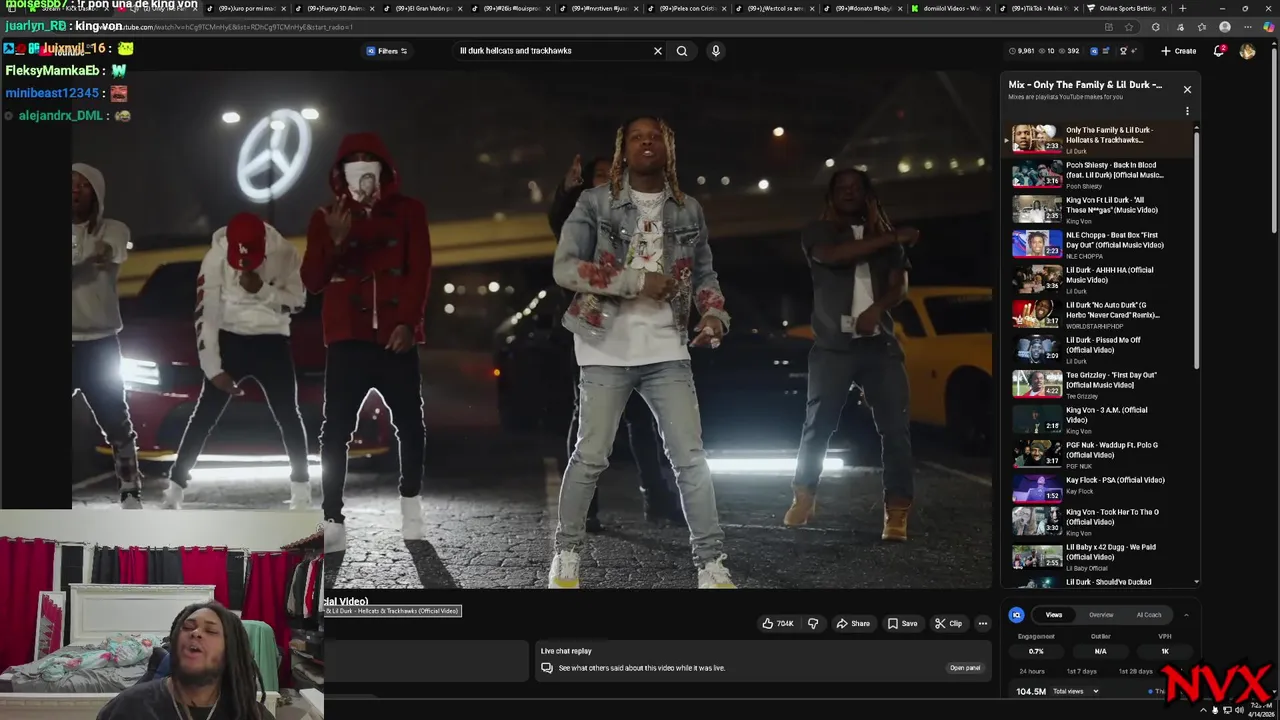1280x720 pixels.
Task: Select the Hellcats & Trackhawks playlist item
Action: point(1100,140)
